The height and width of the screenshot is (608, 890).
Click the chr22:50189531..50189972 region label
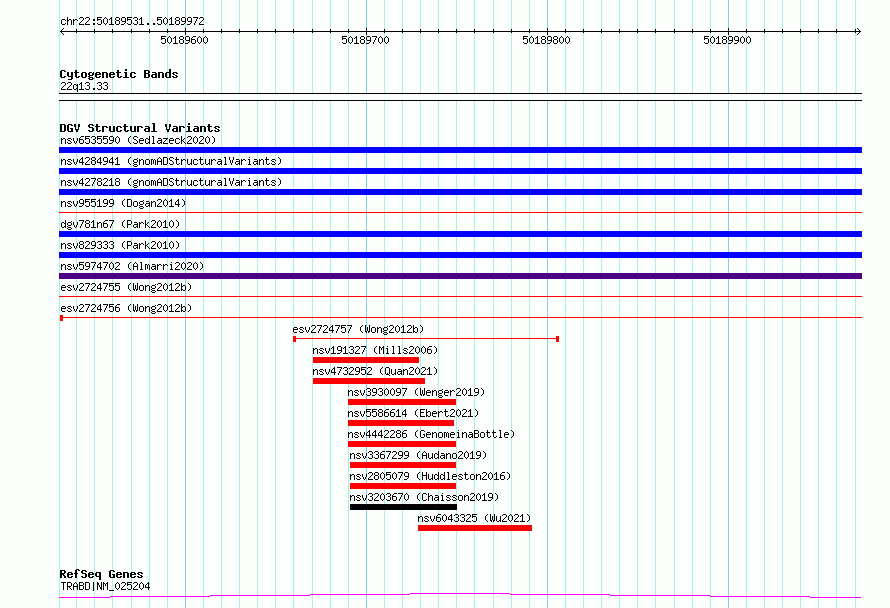pos(132,22)
